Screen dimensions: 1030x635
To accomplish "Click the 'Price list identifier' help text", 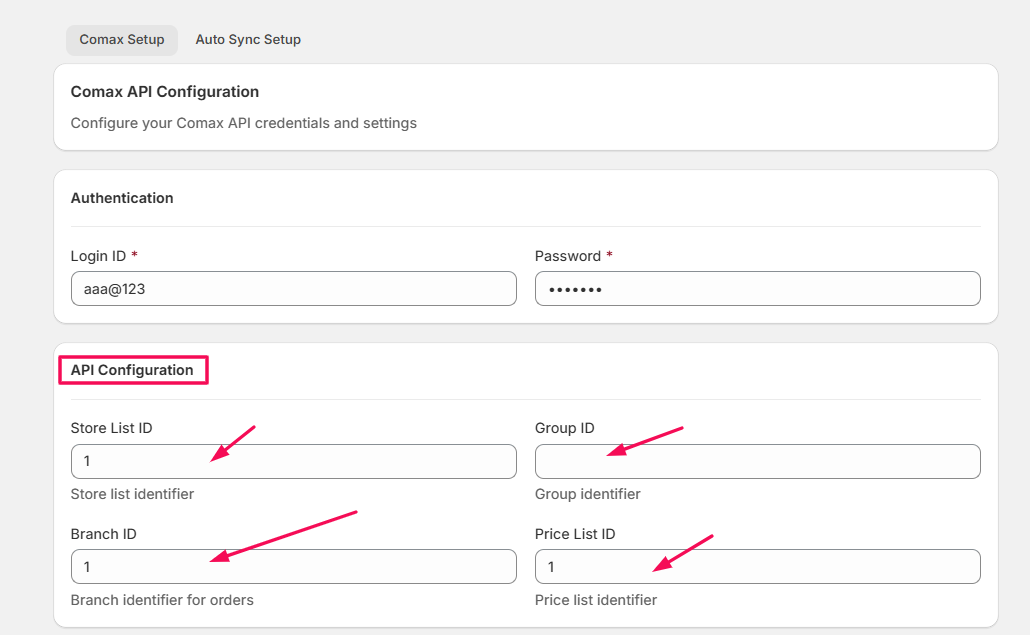I will pyautogui.click(x=596, y=600).
